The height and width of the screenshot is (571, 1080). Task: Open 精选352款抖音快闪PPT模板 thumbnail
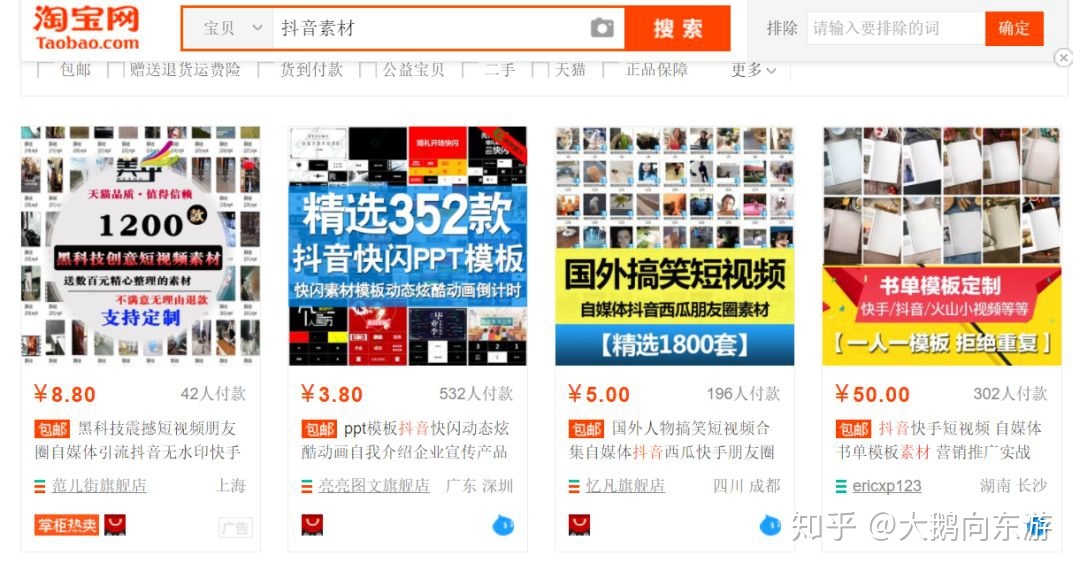point(408,245)
